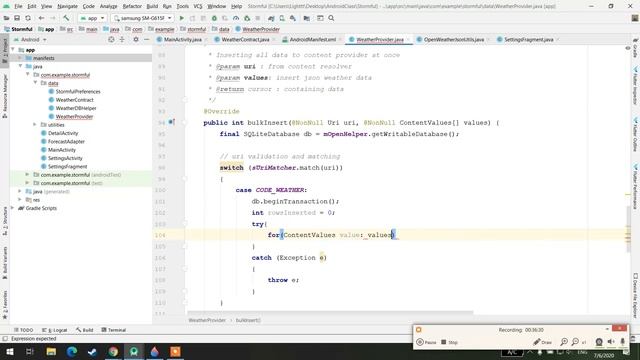Click the Back navigation arrow
The height and width of the screenshot is (360, 640).
tap(41, 18)
